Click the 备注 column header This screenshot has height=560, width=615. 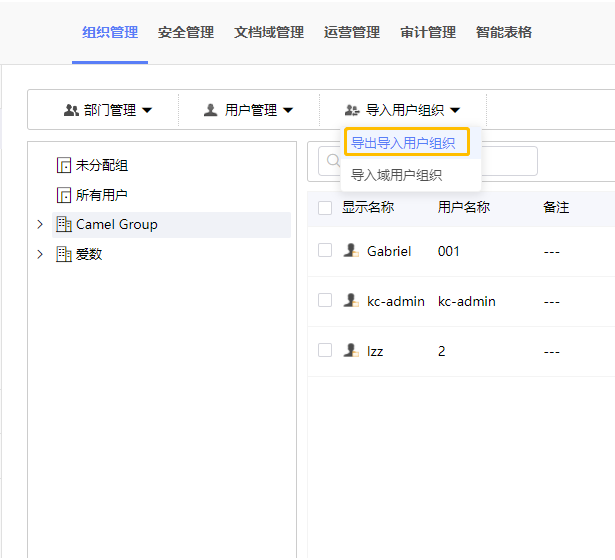(556, 207)
